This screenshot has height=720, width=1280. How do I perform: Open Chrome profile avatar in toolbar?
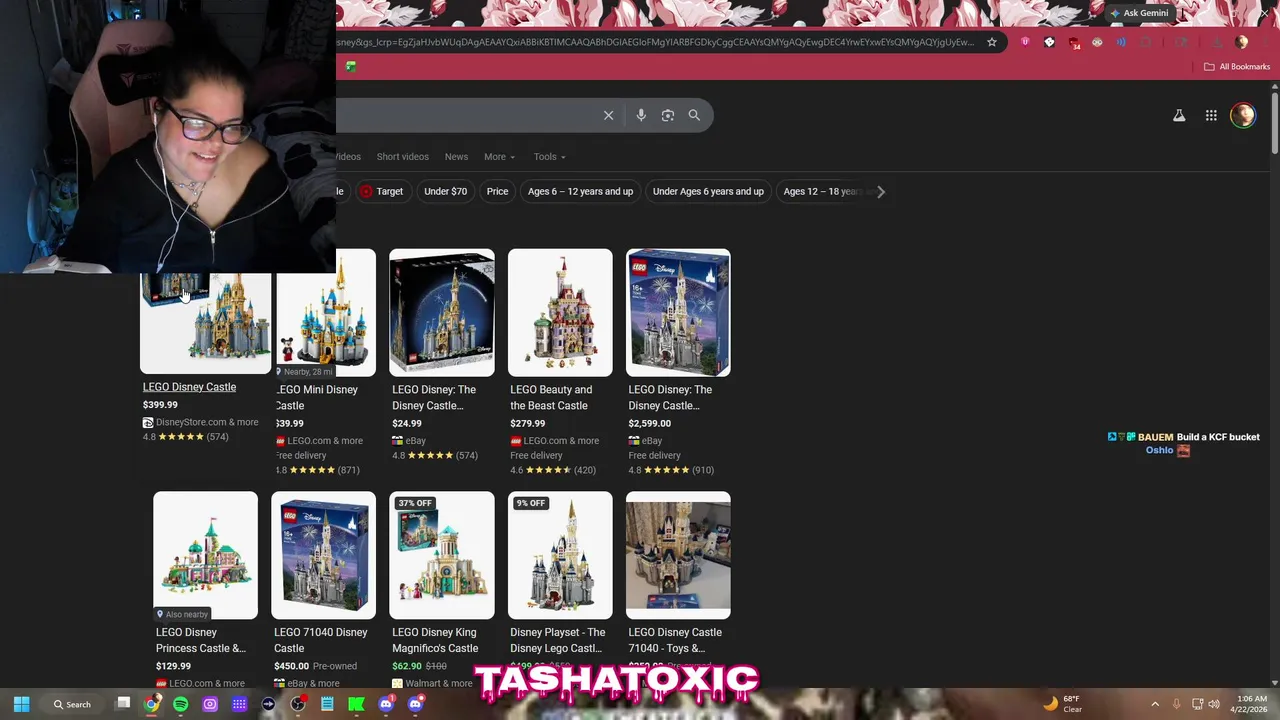tap(1241, 42)
